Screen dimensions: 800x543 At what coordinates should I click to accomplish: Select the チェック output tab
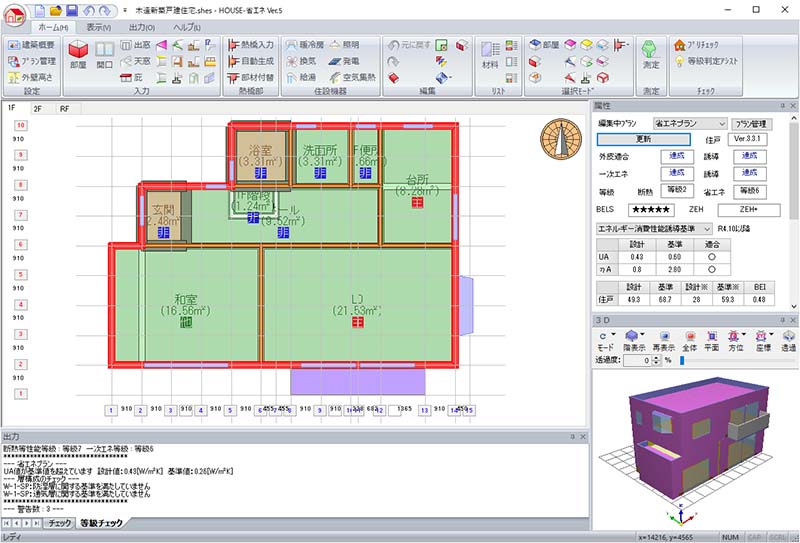point(59,523)
